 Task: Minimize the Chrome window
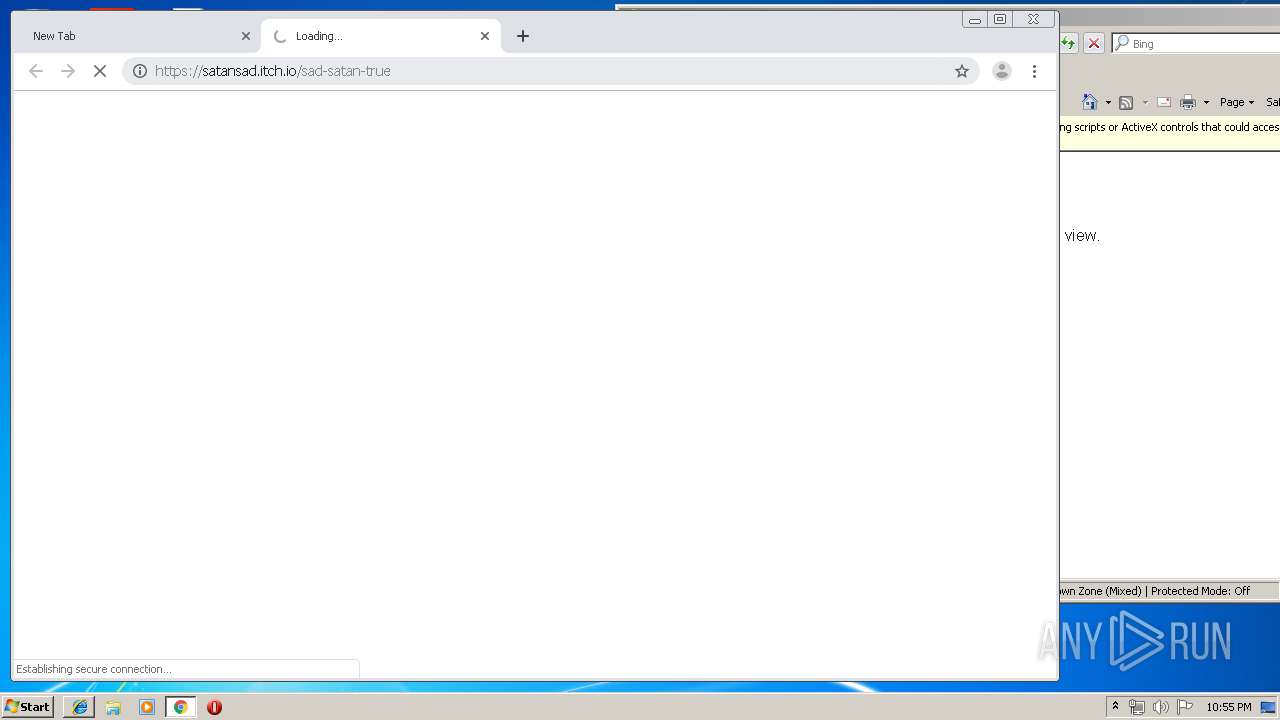click(975, 19)
